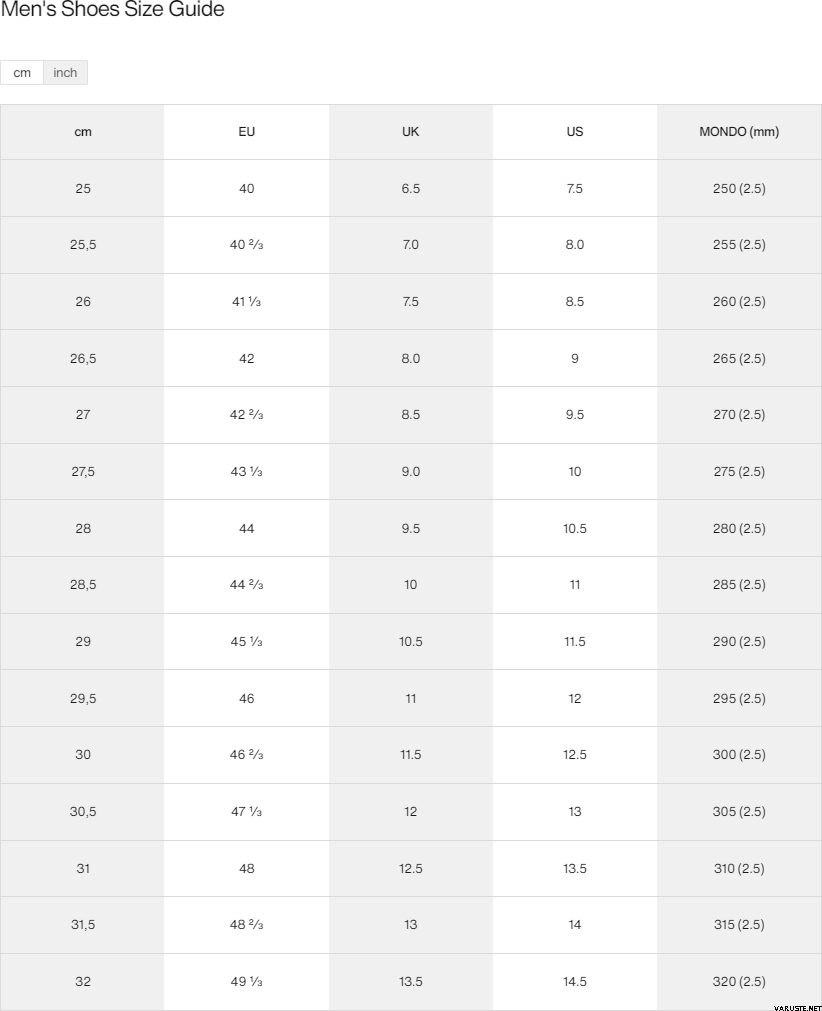Click the cm column header

(x=83, y=132)
